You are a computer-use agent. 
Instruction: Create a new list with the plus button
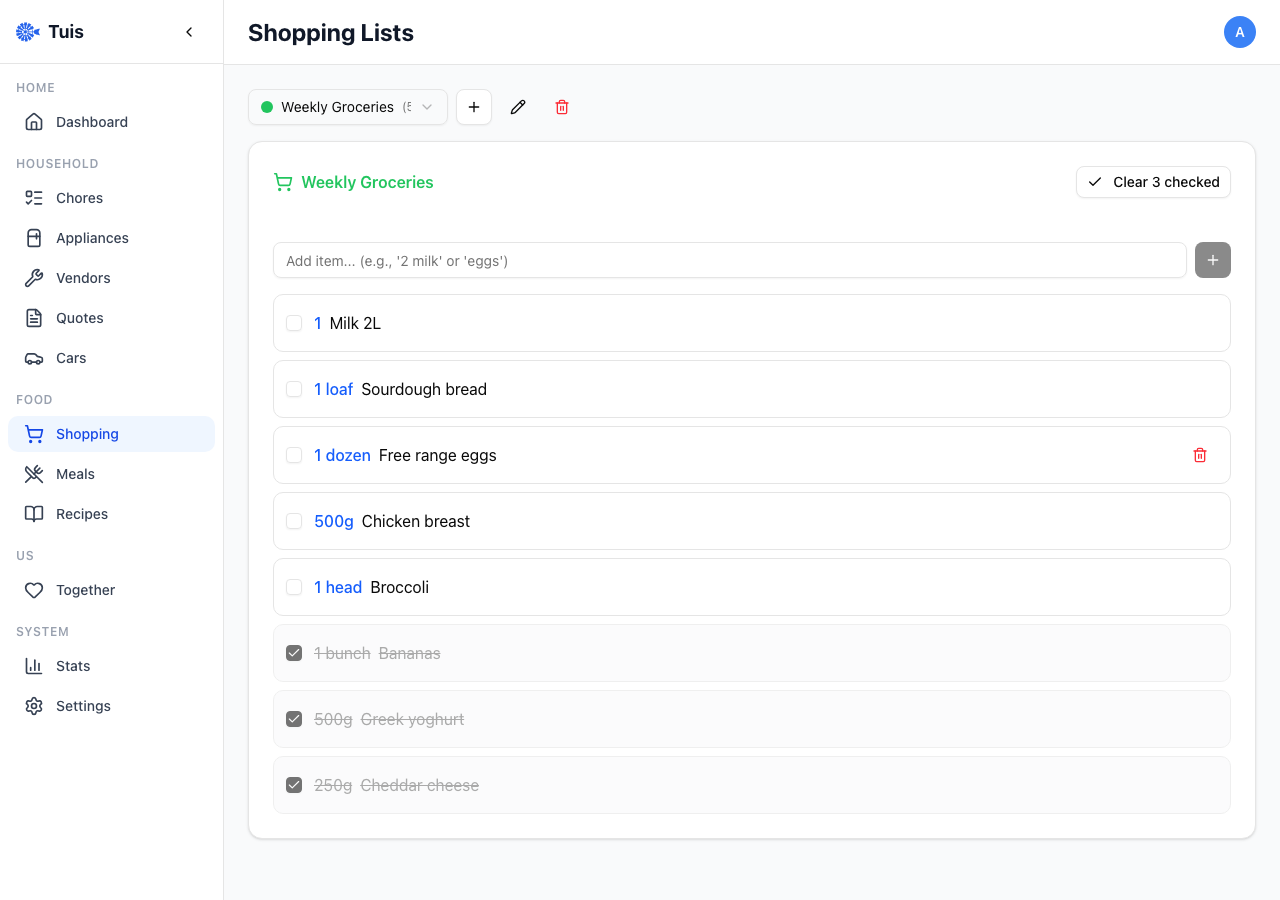pyautogui.click(x=474, y=107)
